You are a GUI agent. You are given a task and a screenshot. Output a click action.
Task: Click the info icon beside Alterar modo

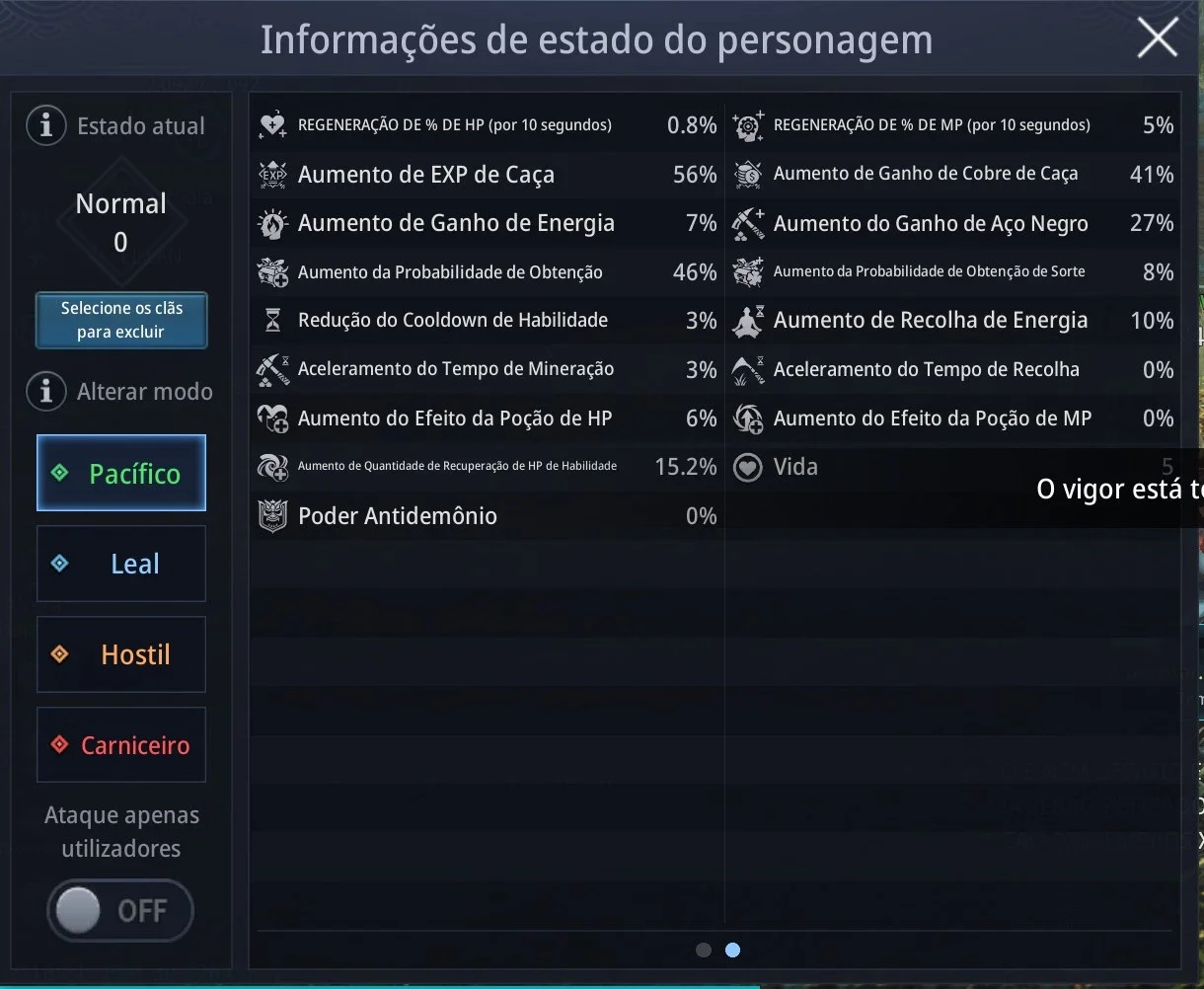(x=46, y=392)
